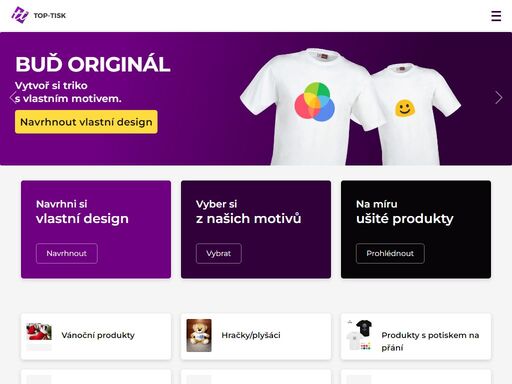Click the teddy bear thumbnail image

[x=199, y=335]
